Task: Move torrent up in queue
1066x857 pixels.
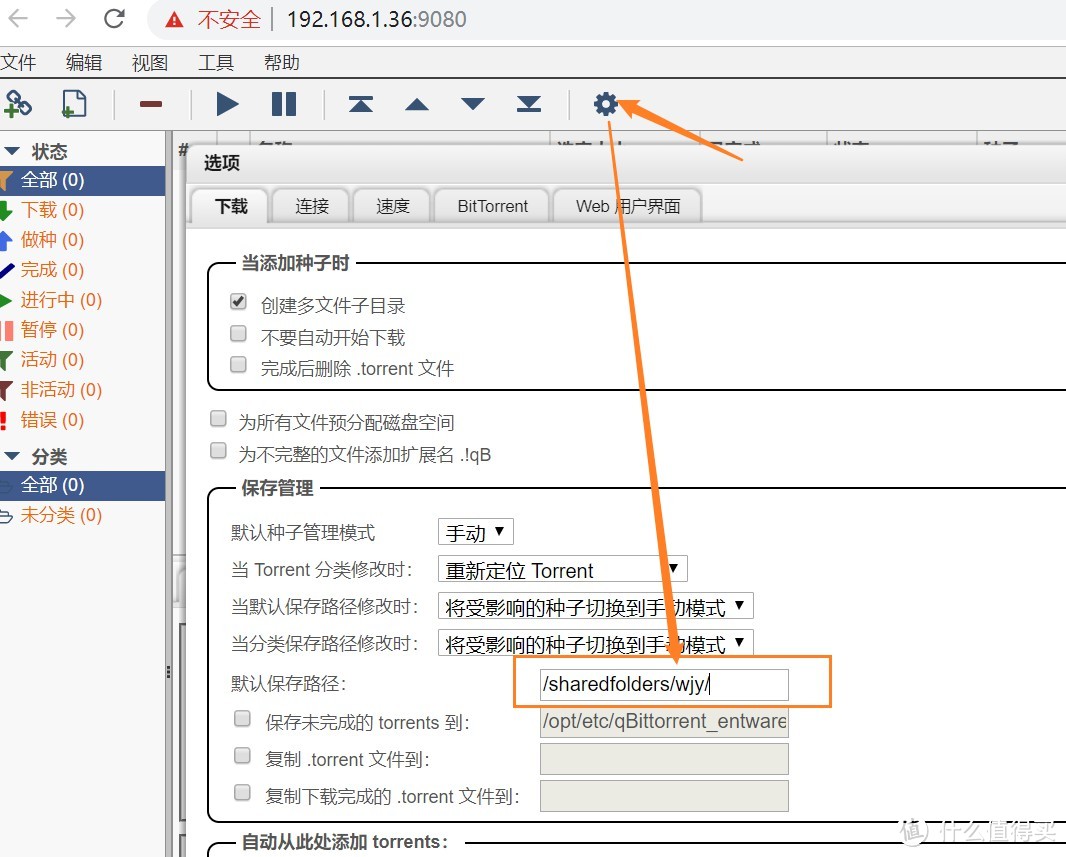Action: (x=417, y=104)
